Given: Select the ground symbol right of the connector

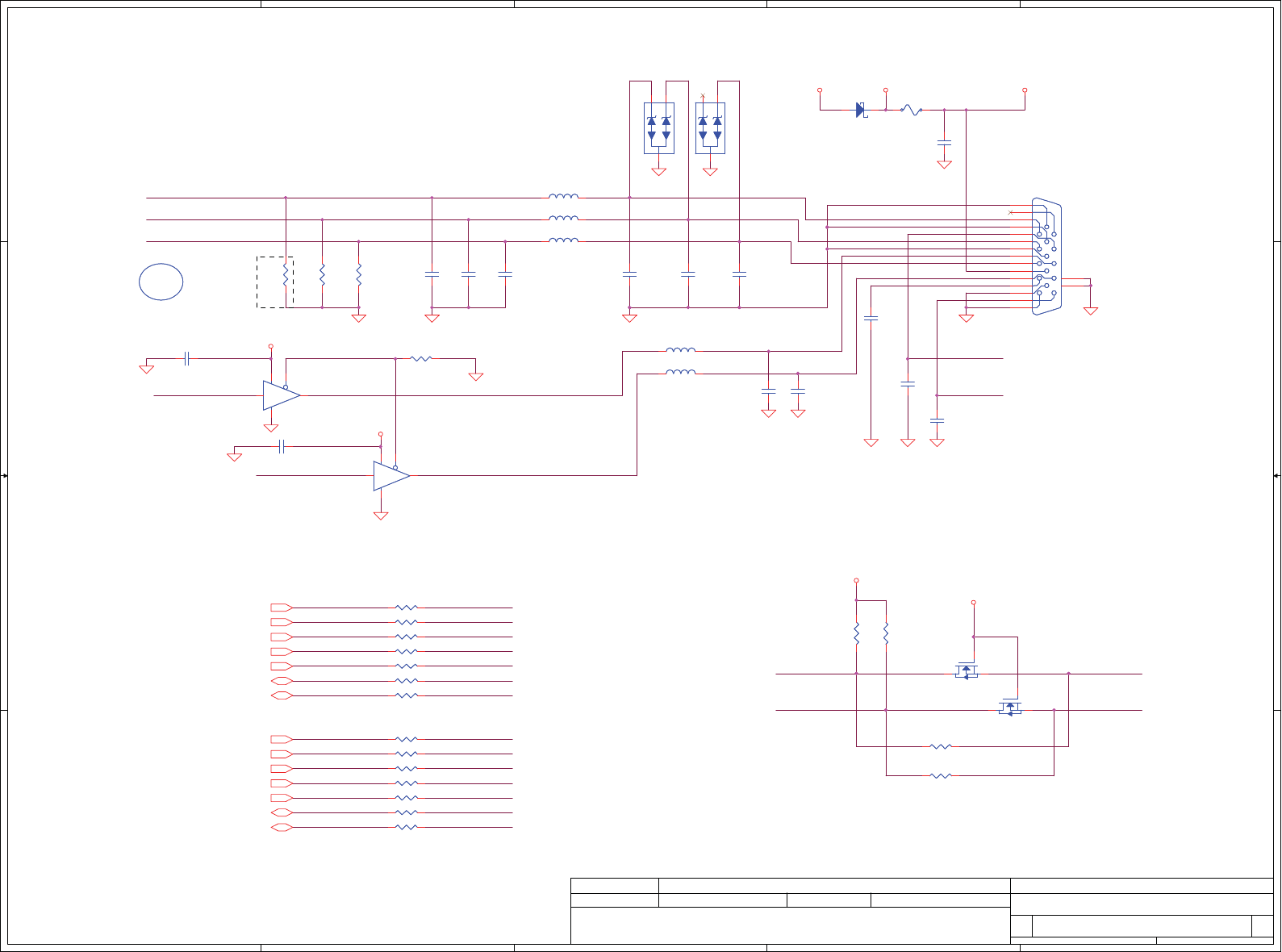Looking at the screenshot, I should 1091,311.
